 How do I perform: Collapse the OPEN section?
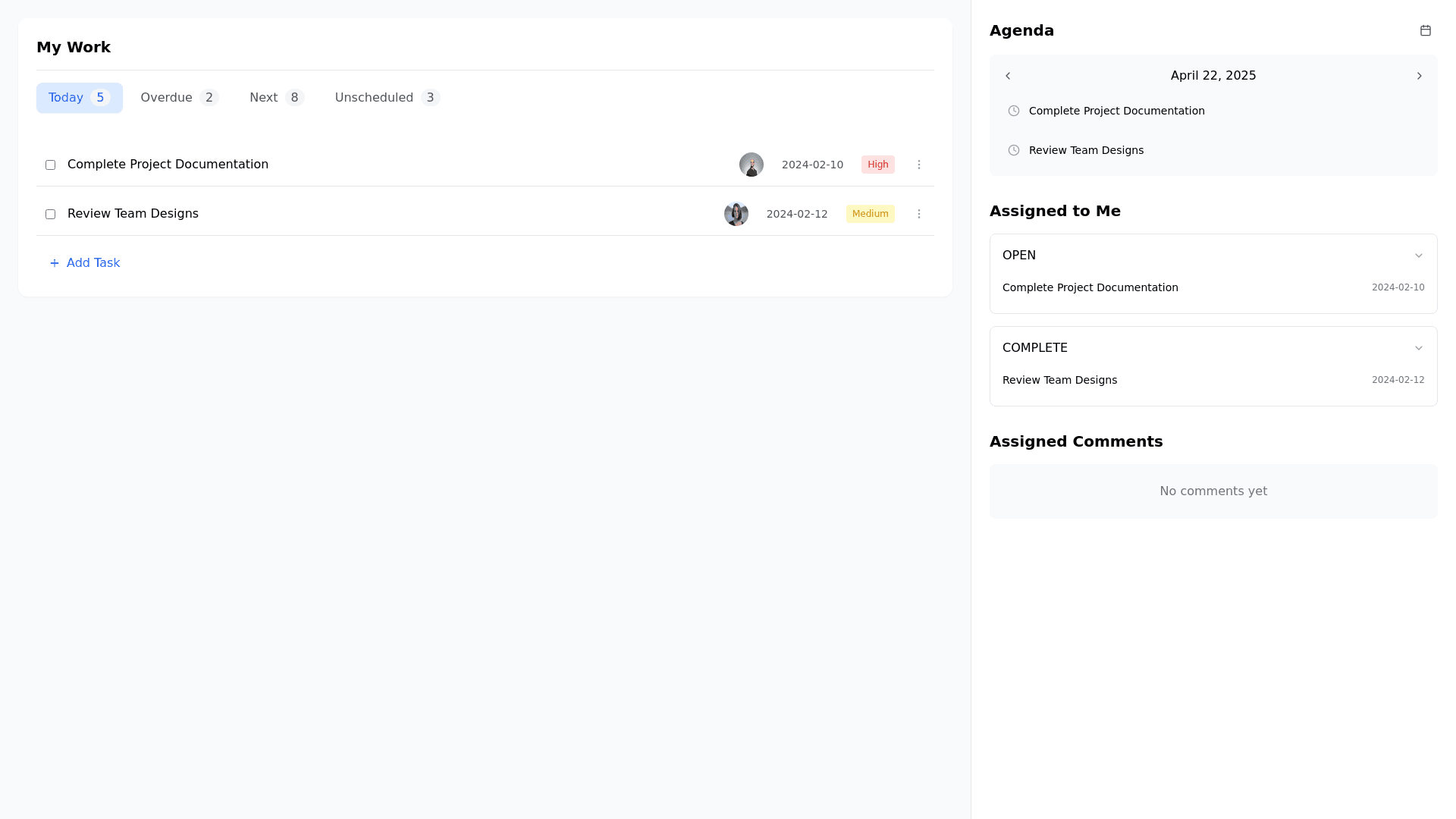(1418, 256)
